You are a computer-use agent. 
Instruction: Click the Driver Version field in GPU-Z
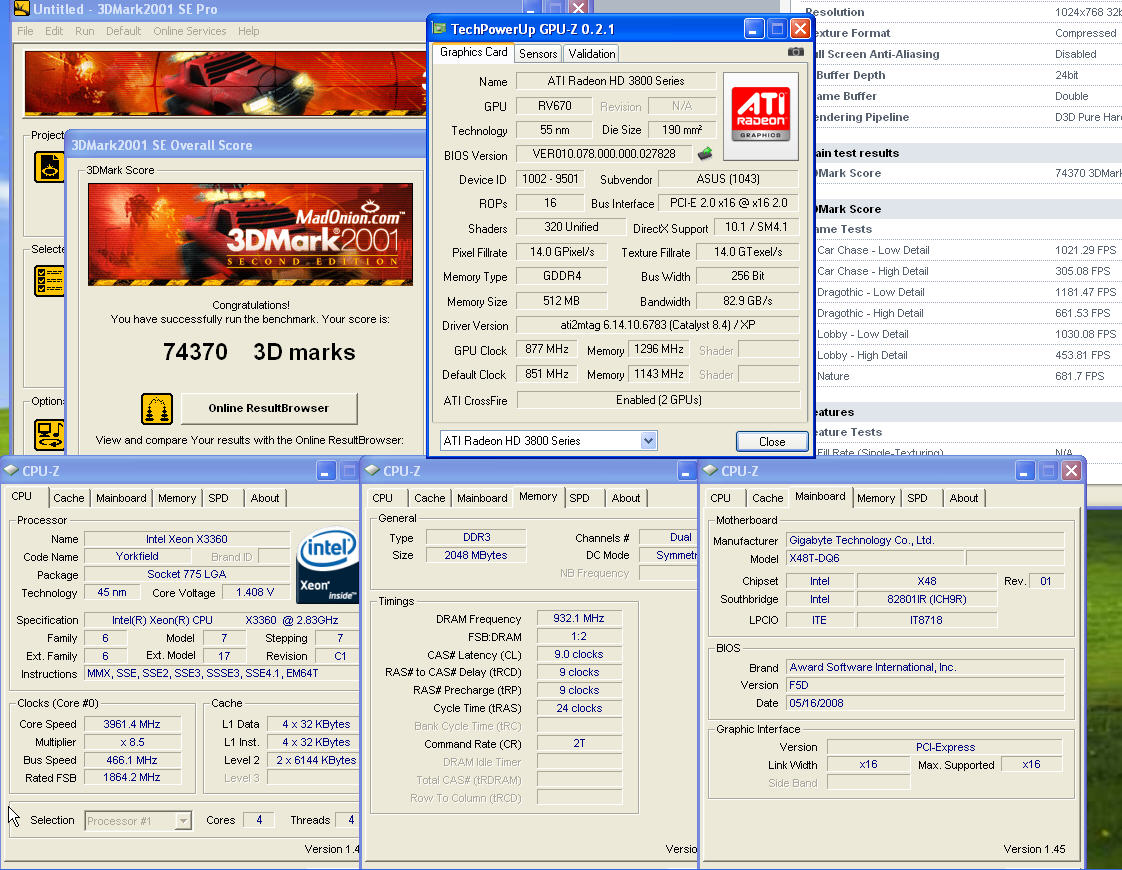[x=658, y=325]
